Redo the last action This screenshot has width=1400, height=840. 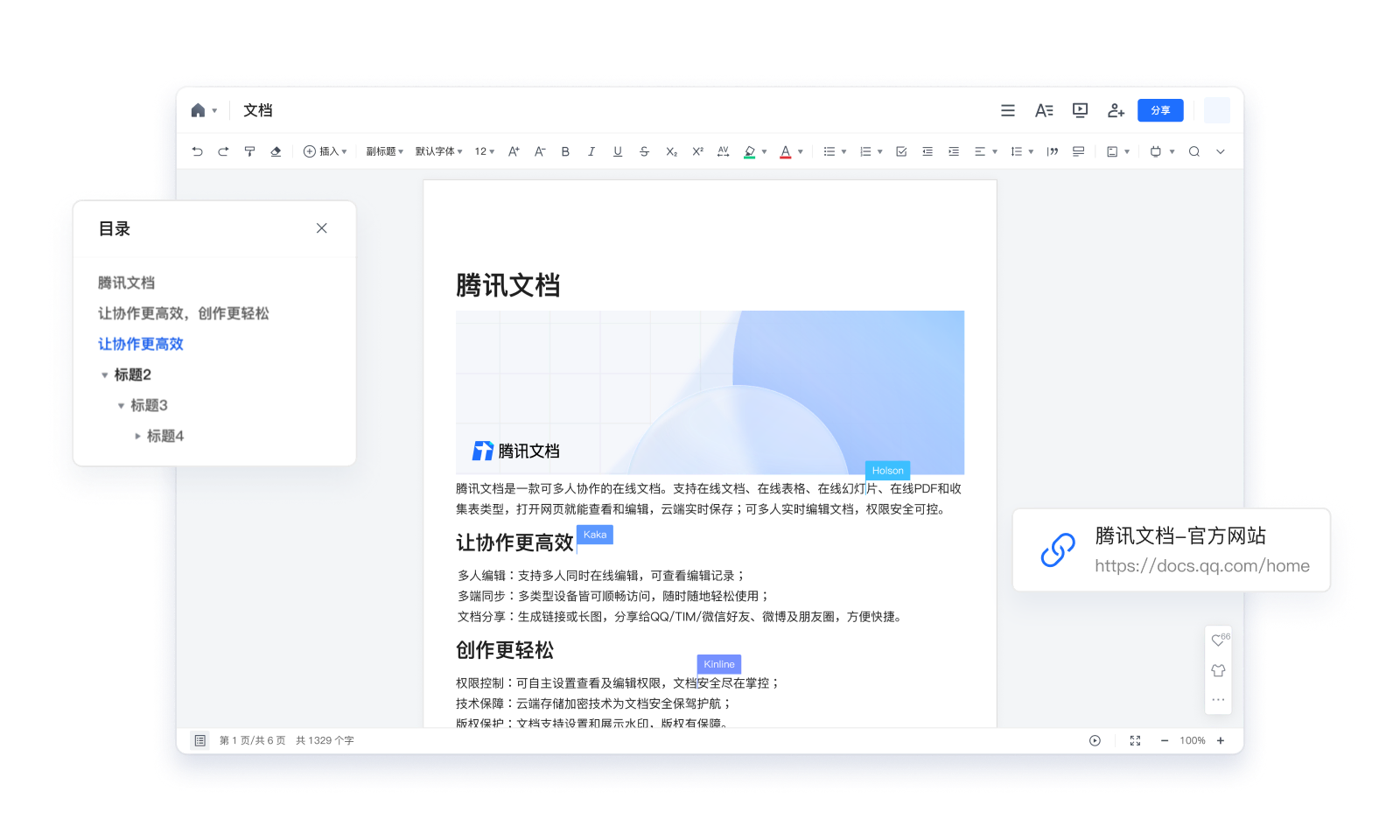click(x=223, y=151)
